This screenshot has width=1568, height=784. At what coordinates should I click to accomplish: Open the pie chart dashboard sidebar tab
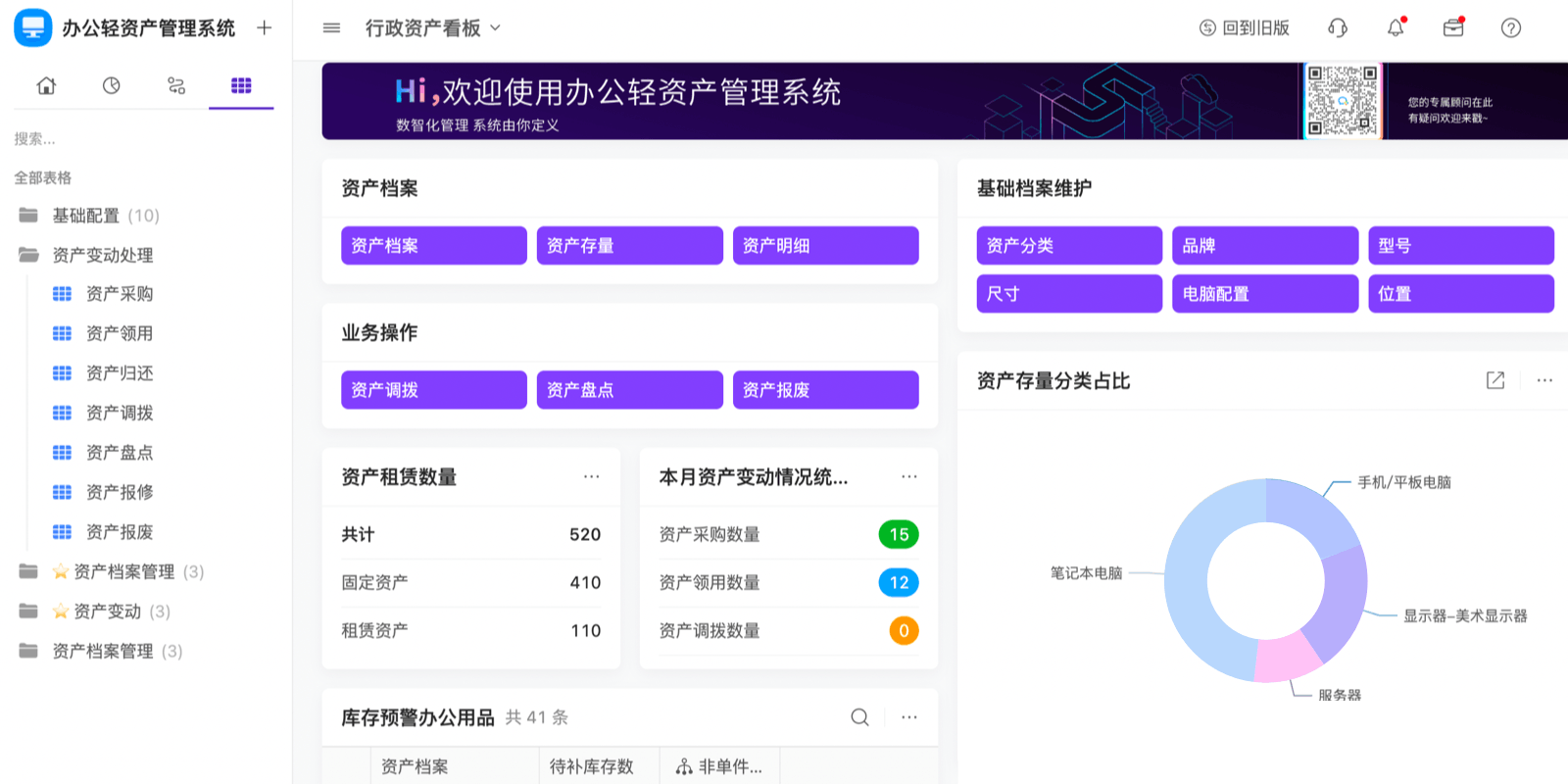[x=112, y=86]
